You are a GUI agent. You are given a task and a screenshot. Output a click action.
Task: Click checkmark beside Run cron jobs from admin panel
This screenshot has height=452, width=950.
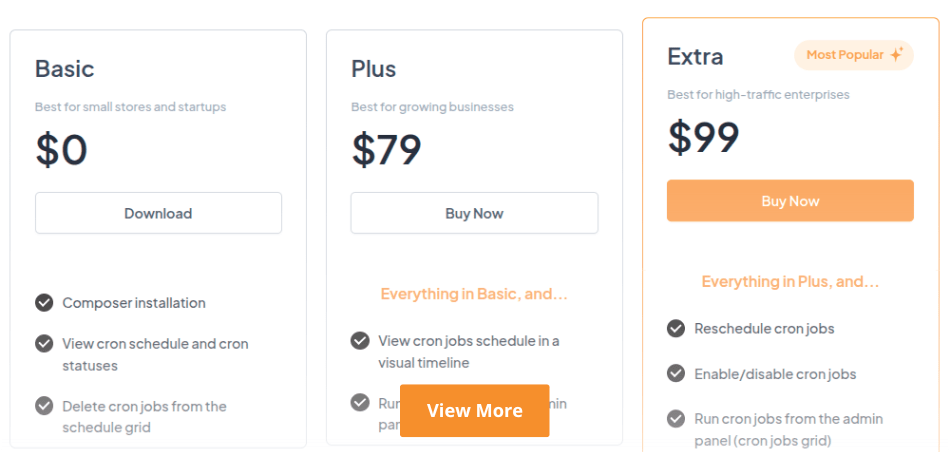(x=676, y=418)
